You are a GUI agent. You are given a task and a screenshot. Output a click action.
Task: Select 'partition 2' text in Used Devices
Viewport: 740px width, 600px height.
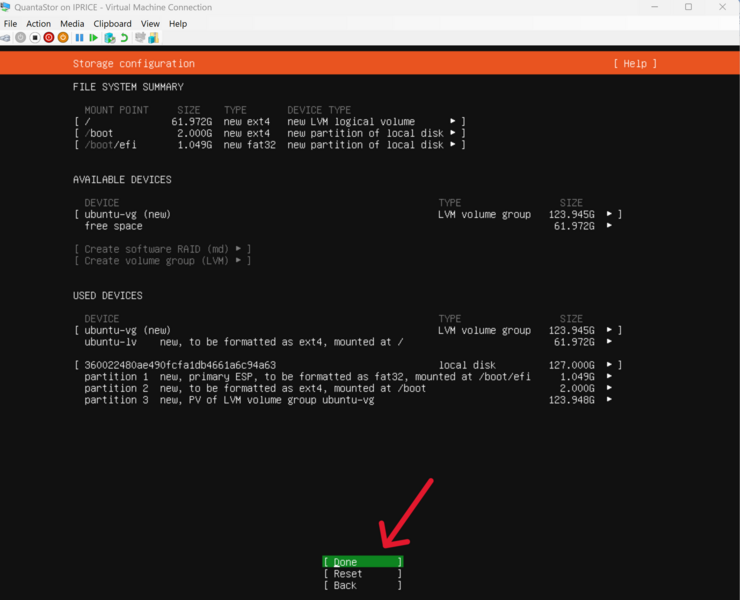[x=116, y=388]
